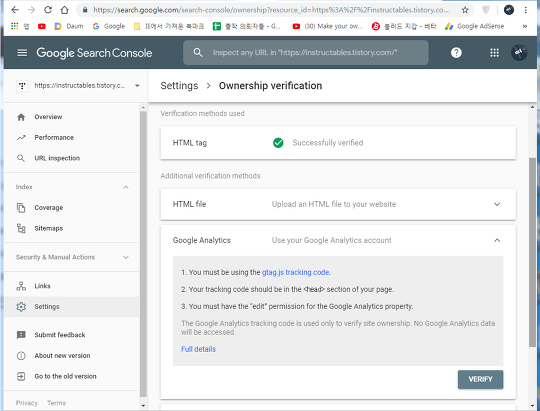Open About new version

tap(62, 356)
